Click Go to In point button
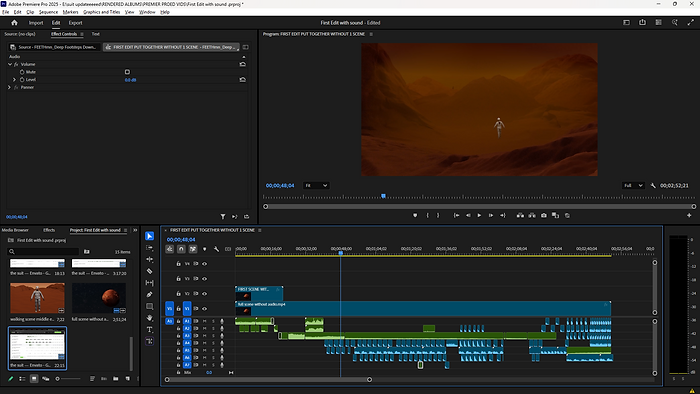The image size is (700, 394). point(456,216)
